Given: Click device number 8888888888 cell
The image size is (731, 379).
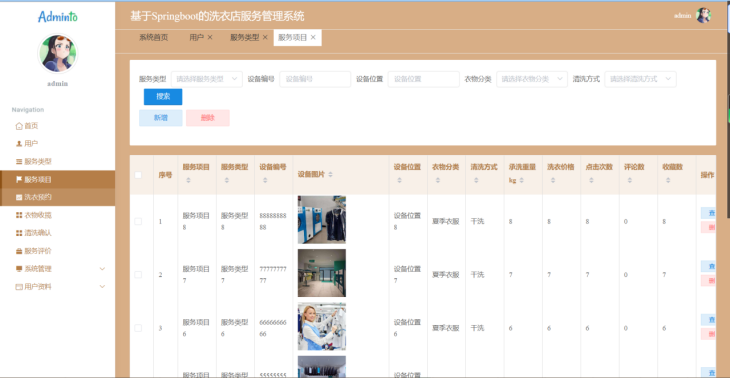Looking at the screenshot, I should point(273,221).
